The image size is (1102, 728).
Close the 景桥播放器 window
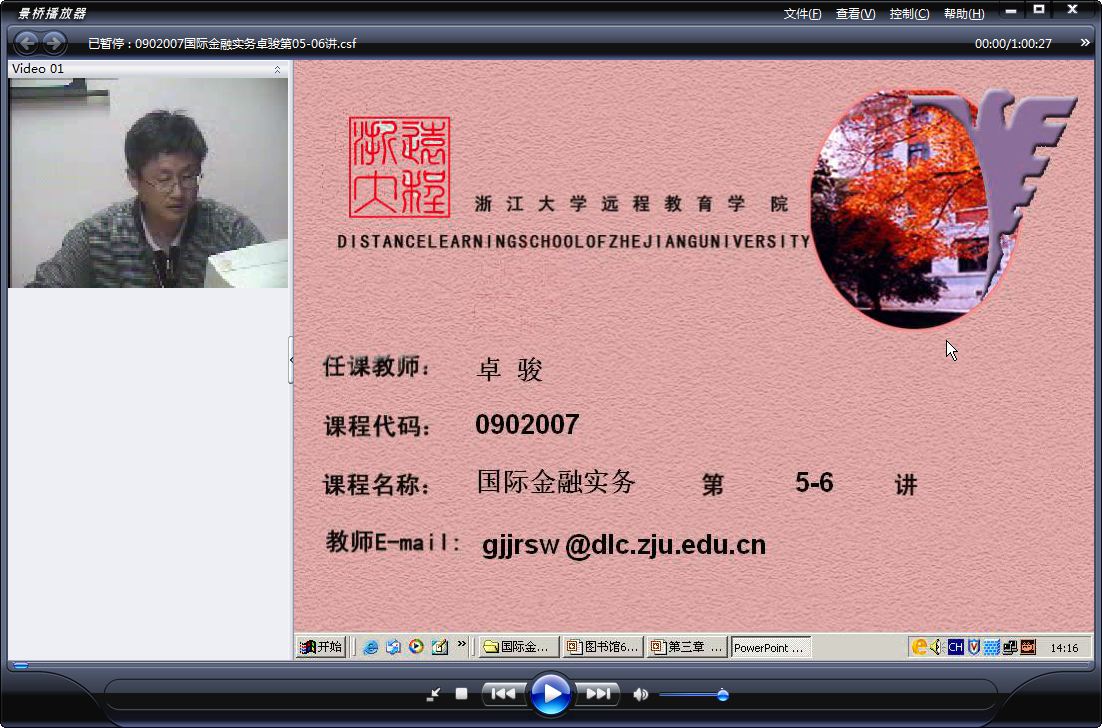click(1072, 10)
